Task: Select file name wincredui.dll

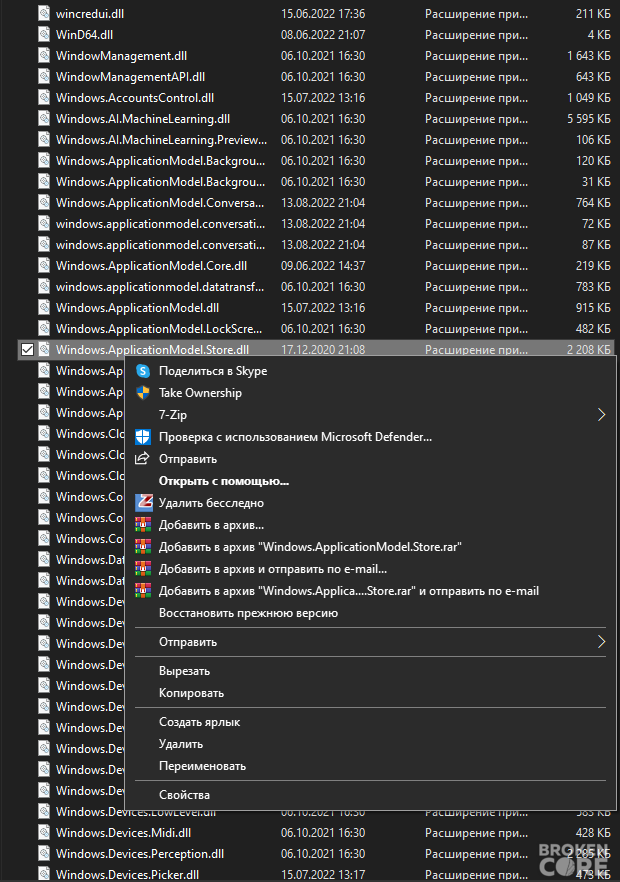Action: coord(90,14)
